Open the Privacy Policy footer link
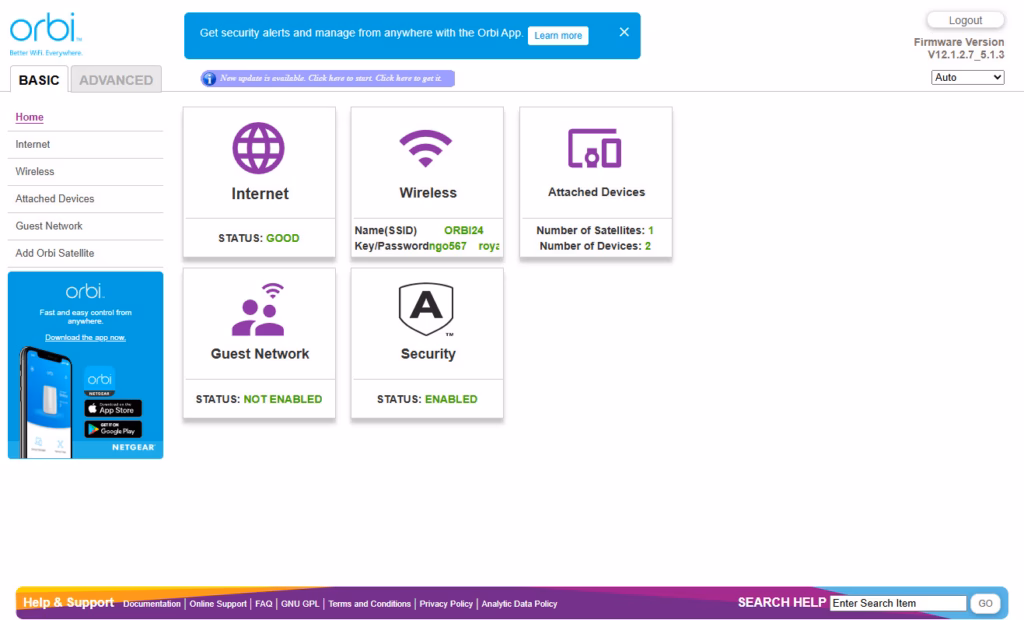The image size is (1024, 620). coord(446,604)
